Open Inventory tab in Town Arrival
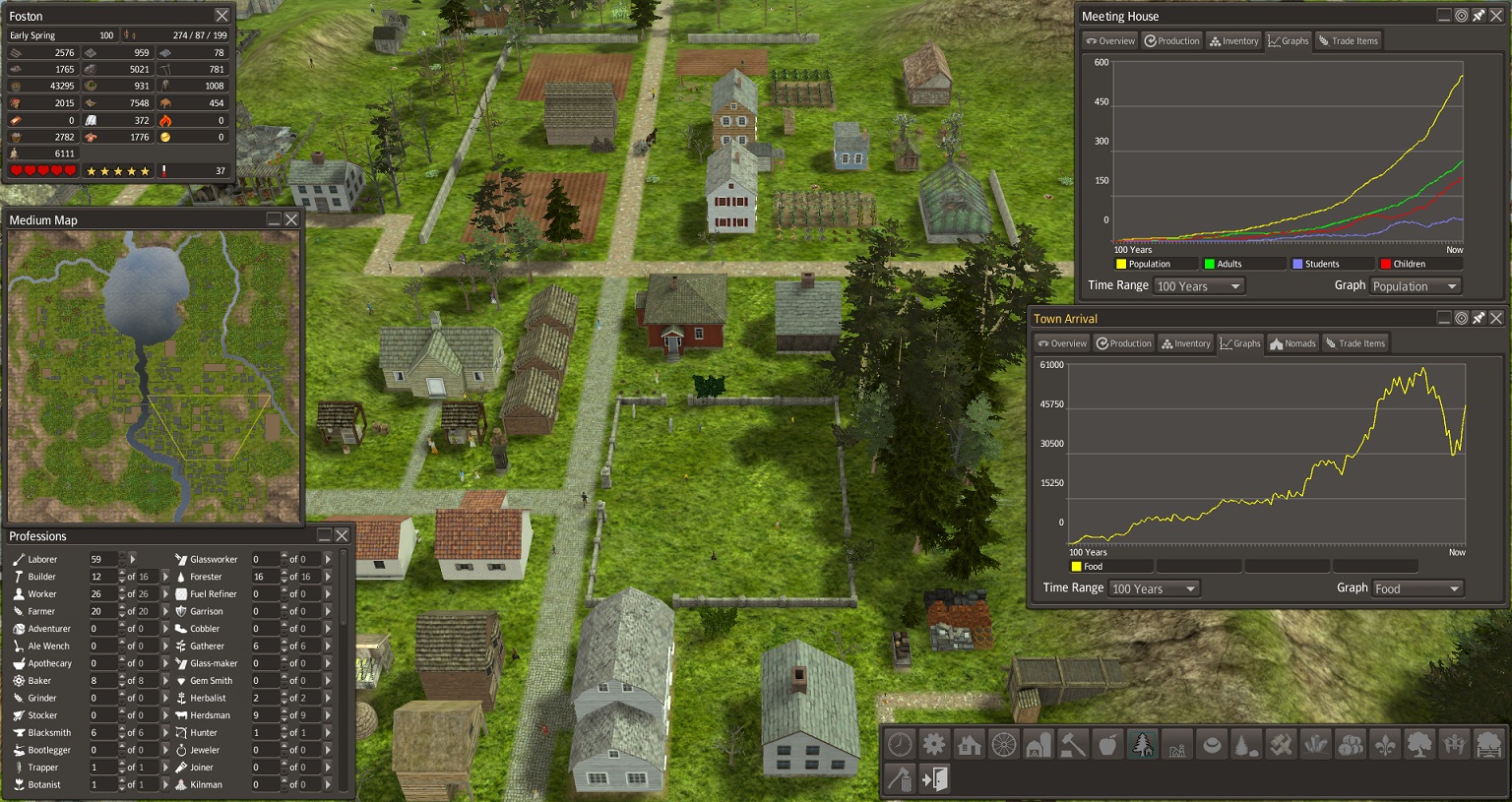 (x=1185, y=342)
